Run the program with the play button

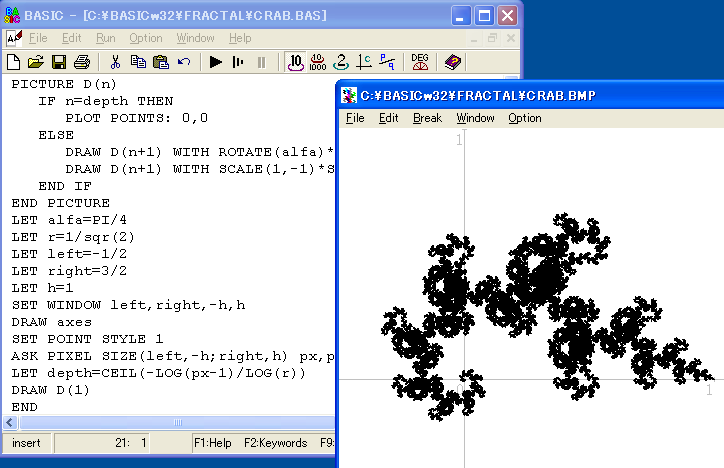[x=215, y=62]
